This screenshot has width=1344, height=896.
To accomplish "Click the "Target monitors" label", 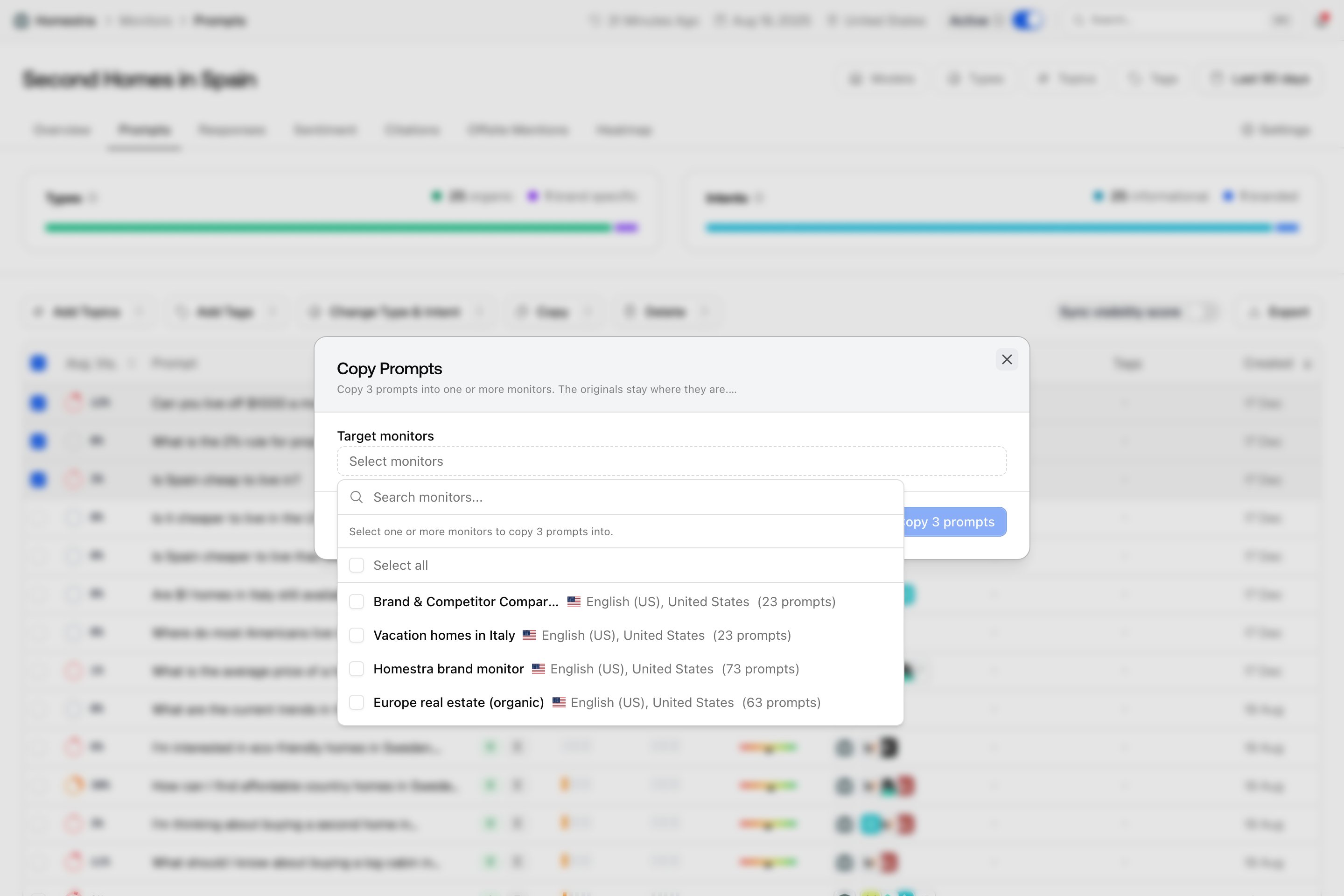I will [386, 436].
